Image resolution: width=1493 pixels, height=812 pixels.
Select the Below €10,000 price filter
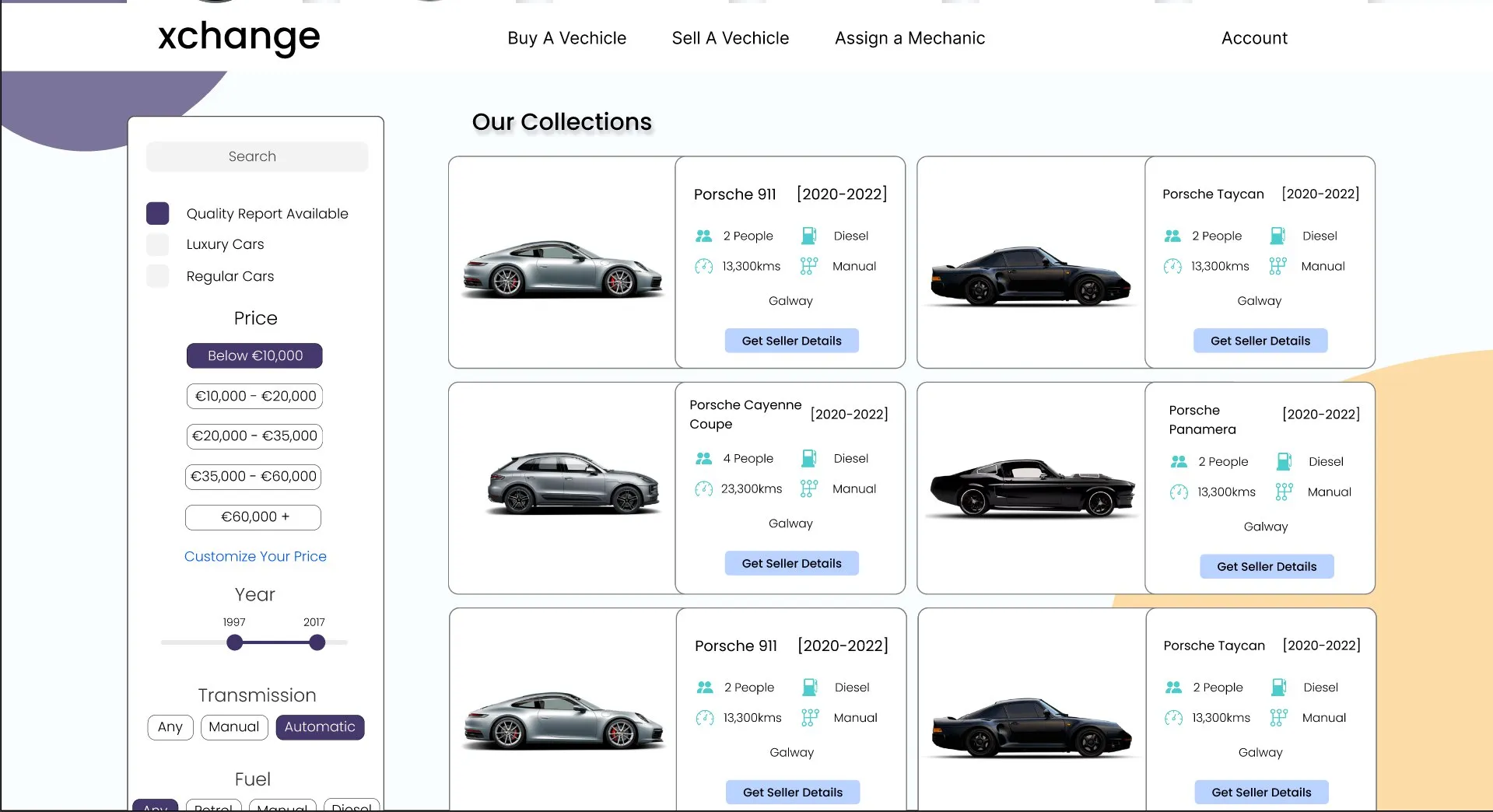click(254, 355)
